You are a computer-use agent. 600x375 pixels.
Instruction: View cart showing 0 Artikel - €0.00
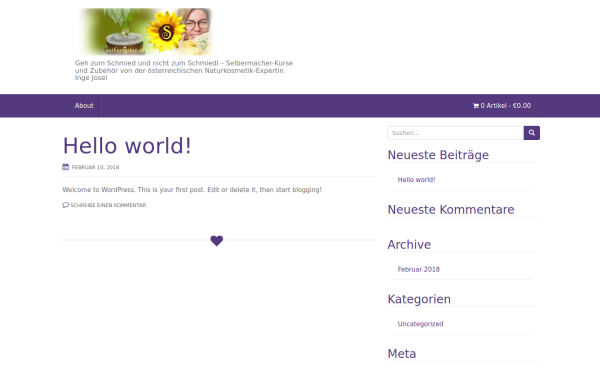pos(502,106)
